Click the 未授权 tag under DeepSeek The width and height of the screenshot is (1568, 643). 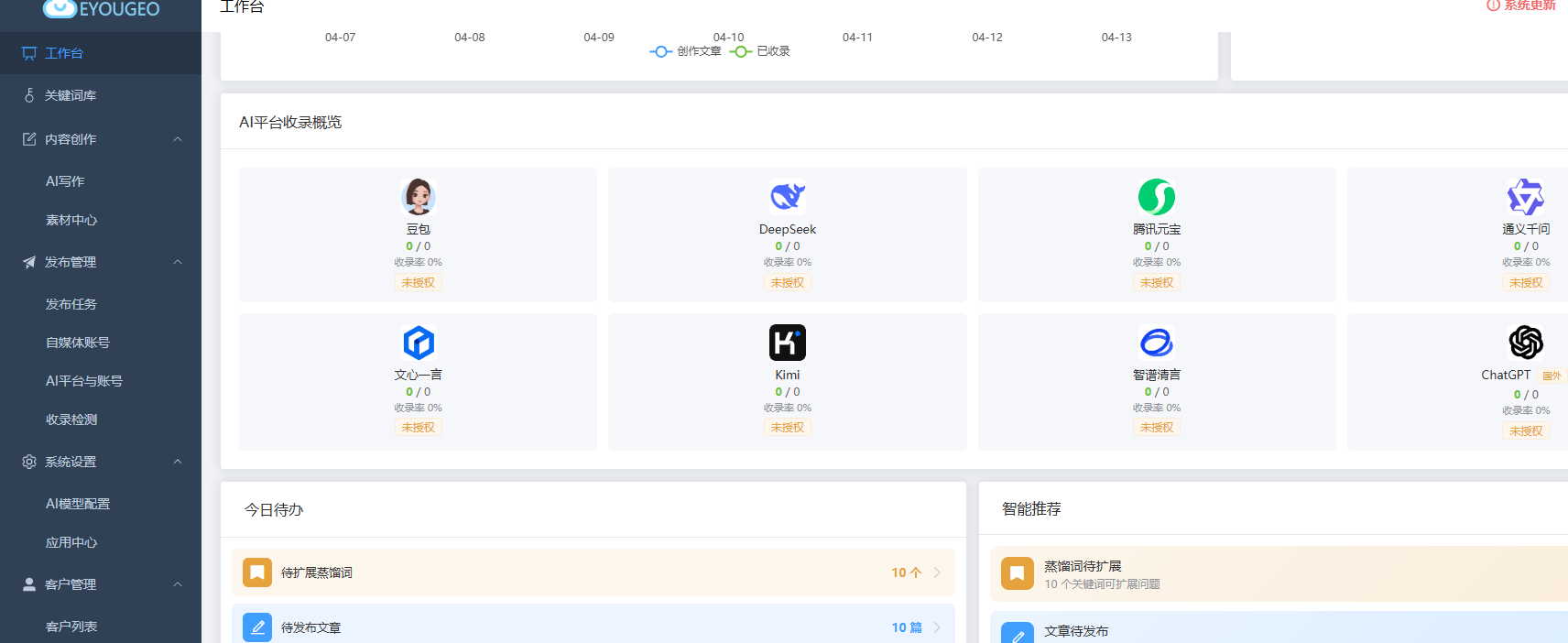(787, 283)
